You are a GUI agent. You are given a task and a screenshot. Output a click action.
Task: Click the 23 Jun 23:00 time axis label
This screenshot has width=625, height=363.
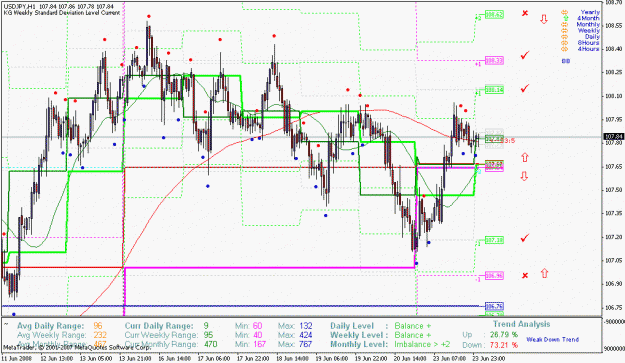[x=489, y=359]
